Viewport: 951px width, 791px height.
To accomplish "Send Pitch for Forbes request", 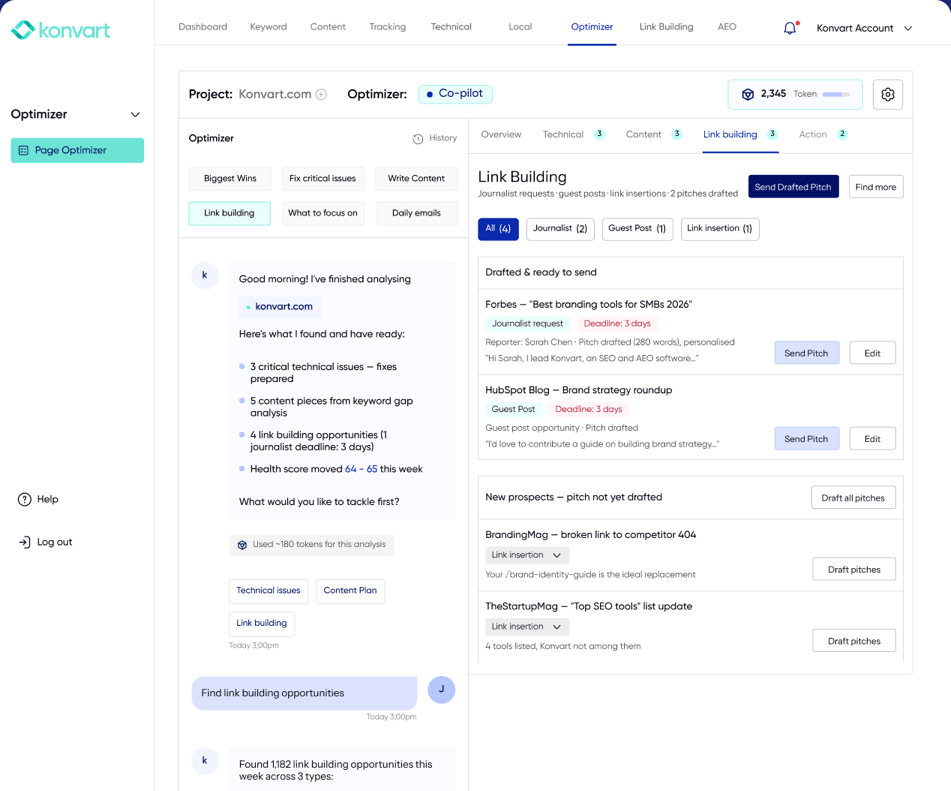I will (x=806, y=353).
